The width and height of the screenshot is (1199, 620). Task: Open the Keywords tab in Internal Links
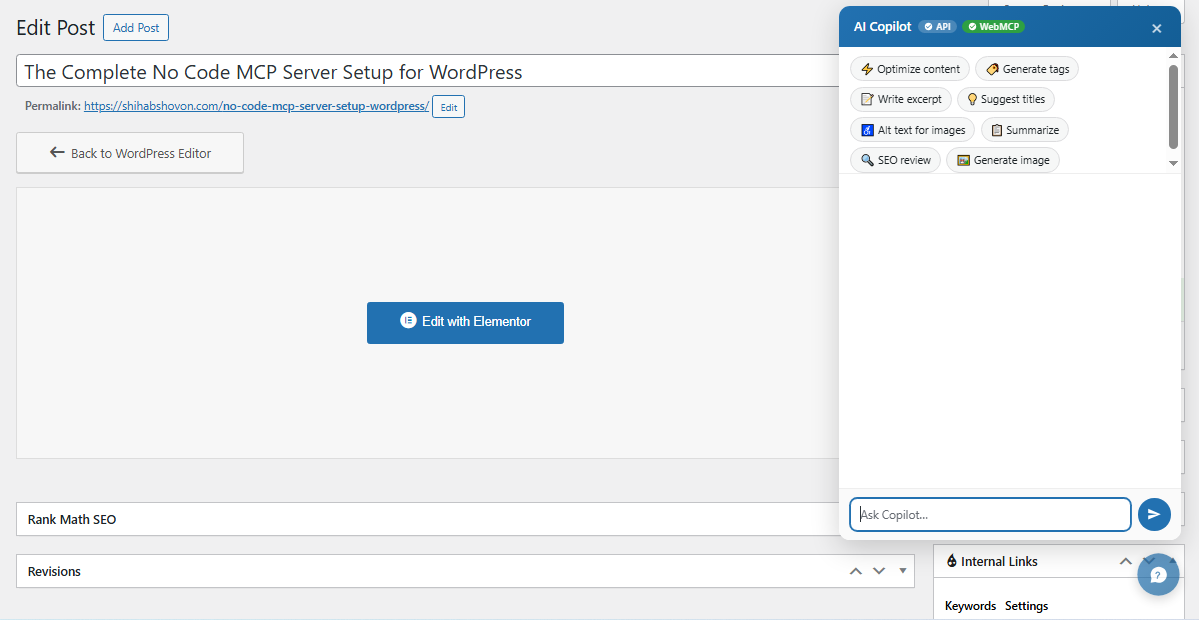(970, 605)
